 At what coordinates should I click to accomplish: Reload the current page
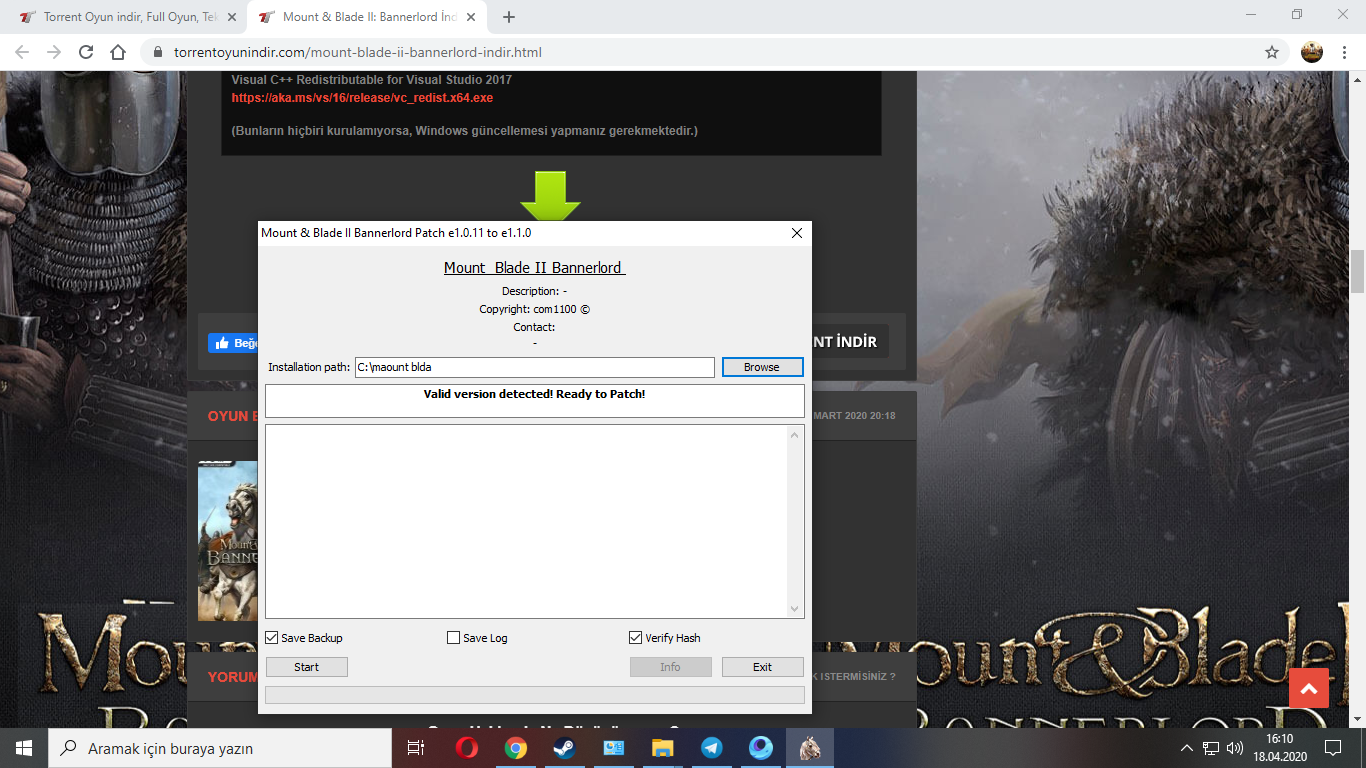[x=86, y=52]
